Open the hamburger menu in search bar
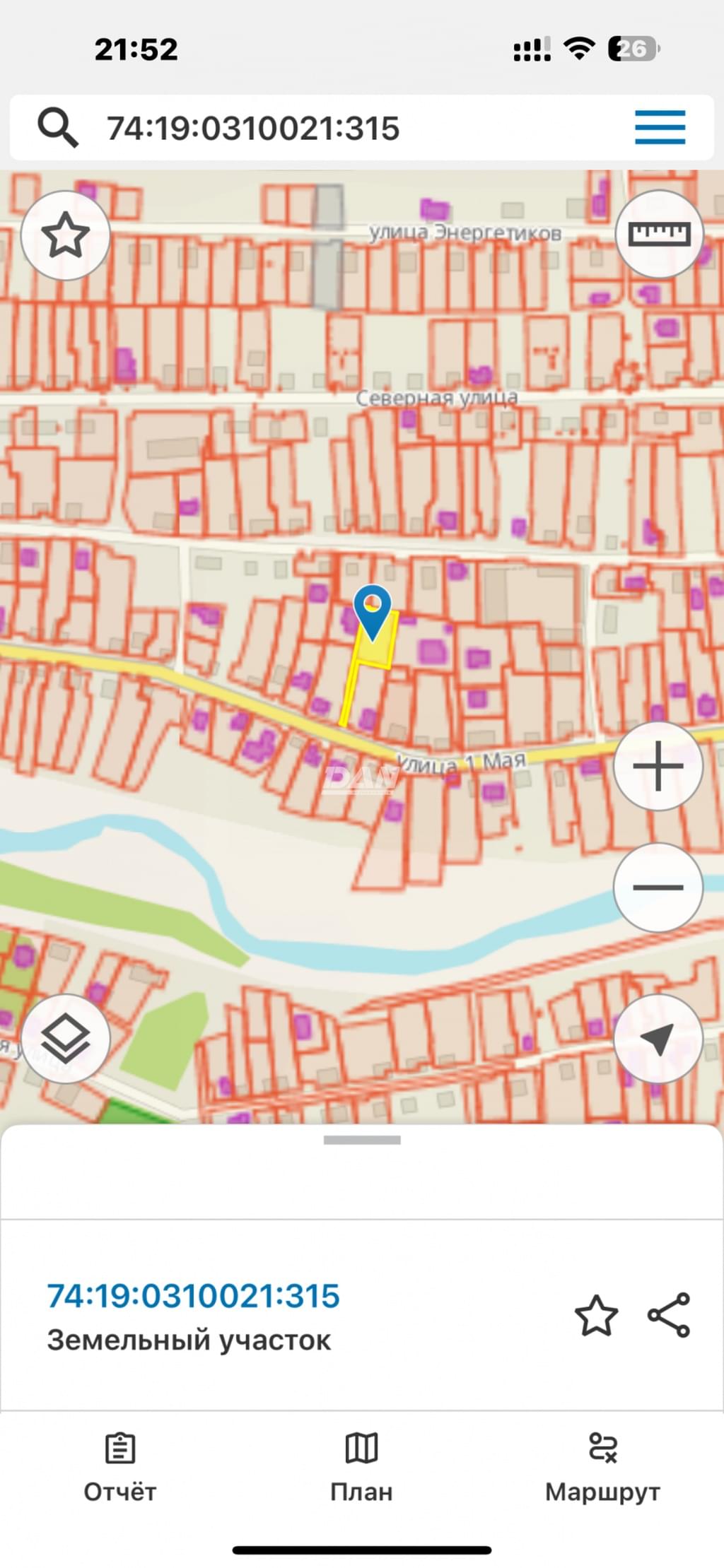The width and height of the screenshot is (724, 1568). pyautogui.click(x=660, y=127)
